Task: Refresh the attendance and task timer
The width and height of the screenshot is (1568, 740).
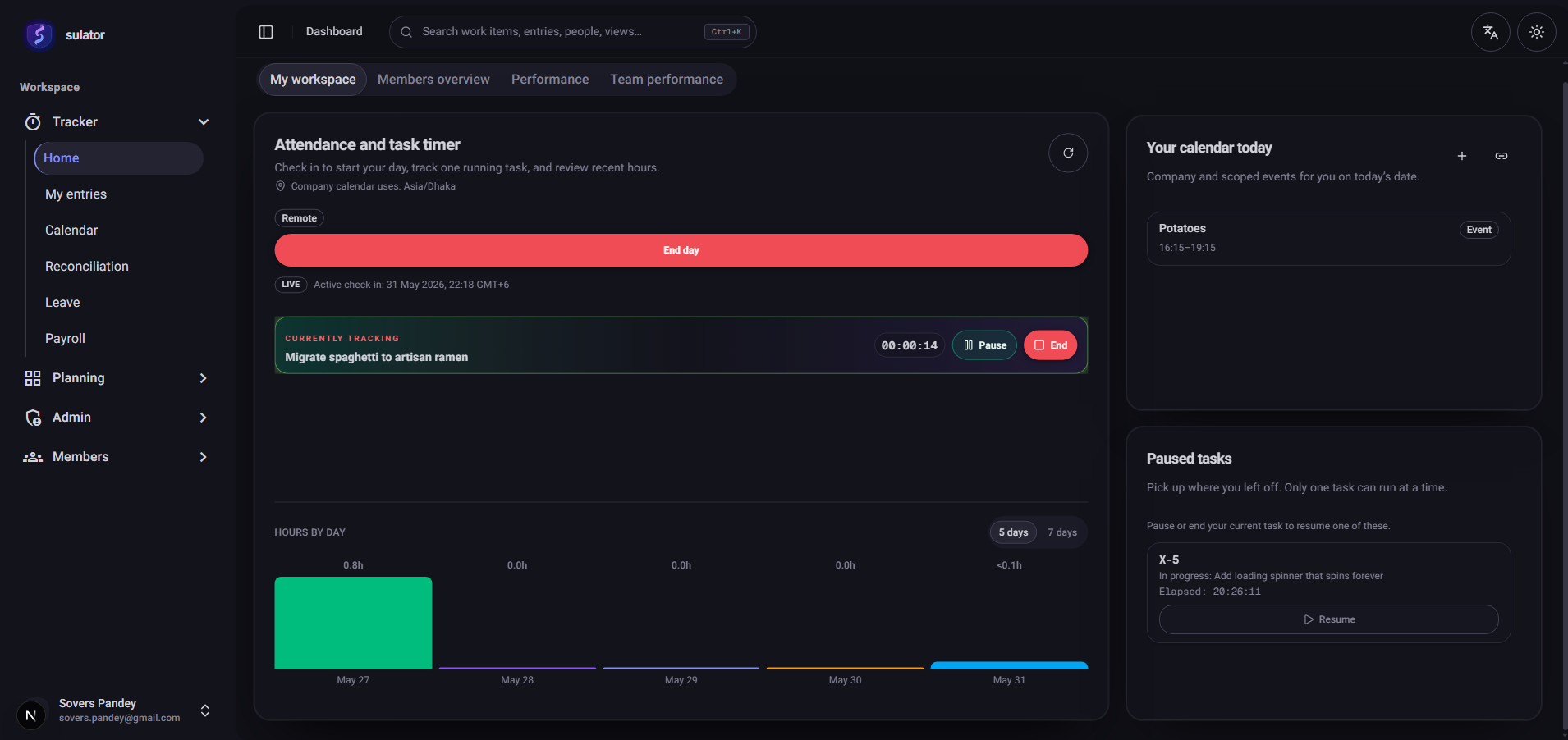Action: pos(1068,153)
